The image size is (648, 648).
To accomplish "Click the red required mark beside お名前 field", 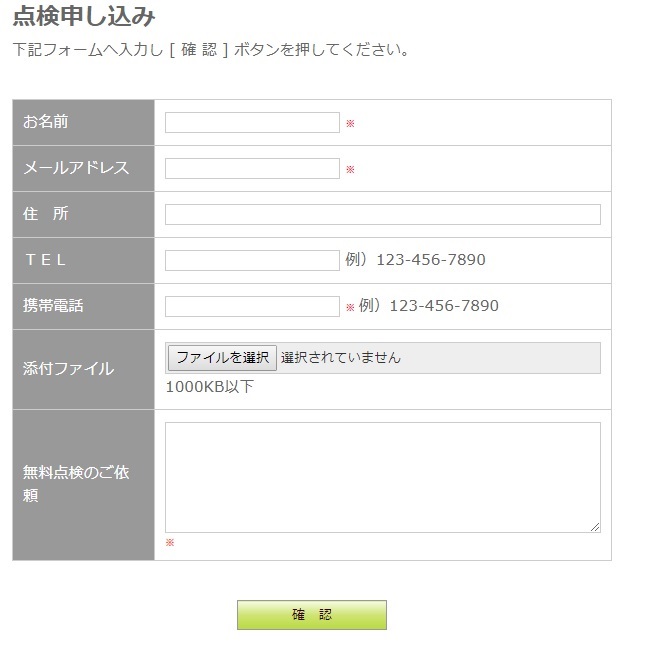I will click(x=350, y=124).
